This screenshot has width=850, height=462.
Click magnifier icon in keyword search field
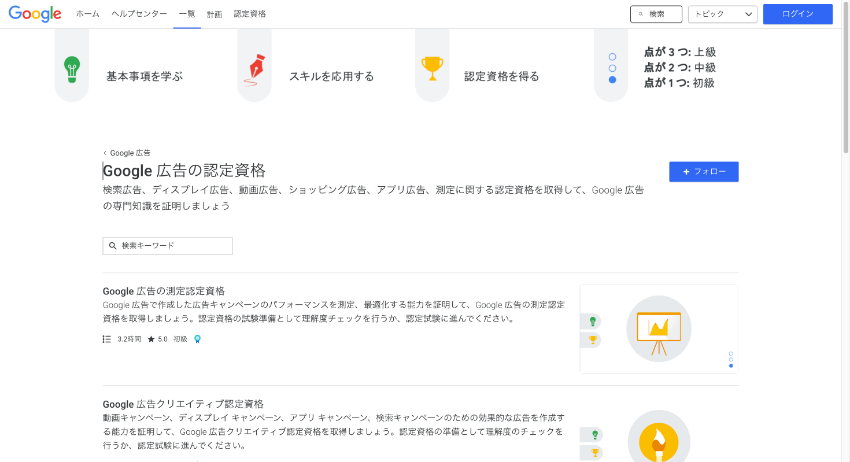[113, 246]
